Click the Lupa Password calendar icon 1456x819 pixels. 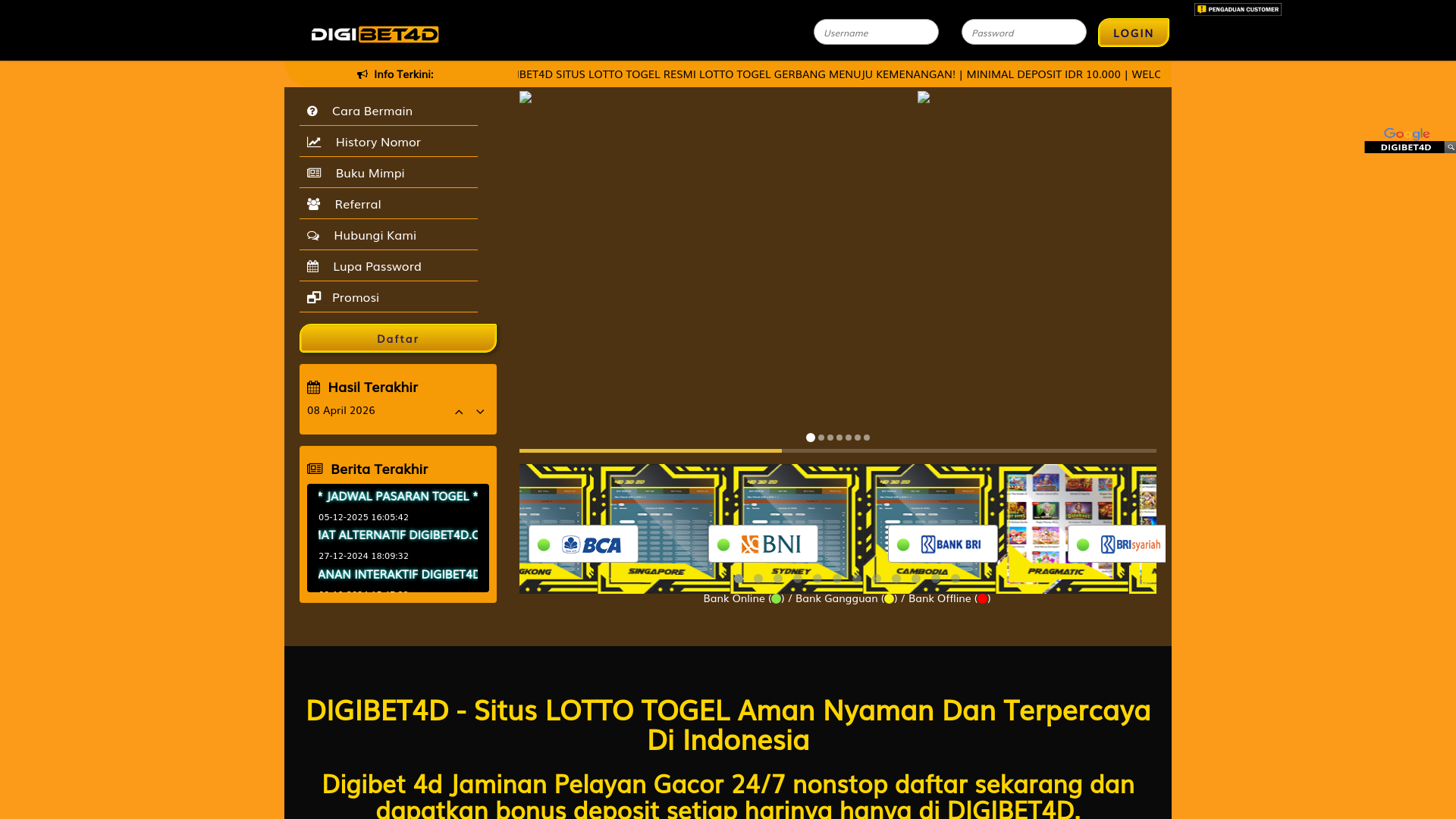pos(312,266)
